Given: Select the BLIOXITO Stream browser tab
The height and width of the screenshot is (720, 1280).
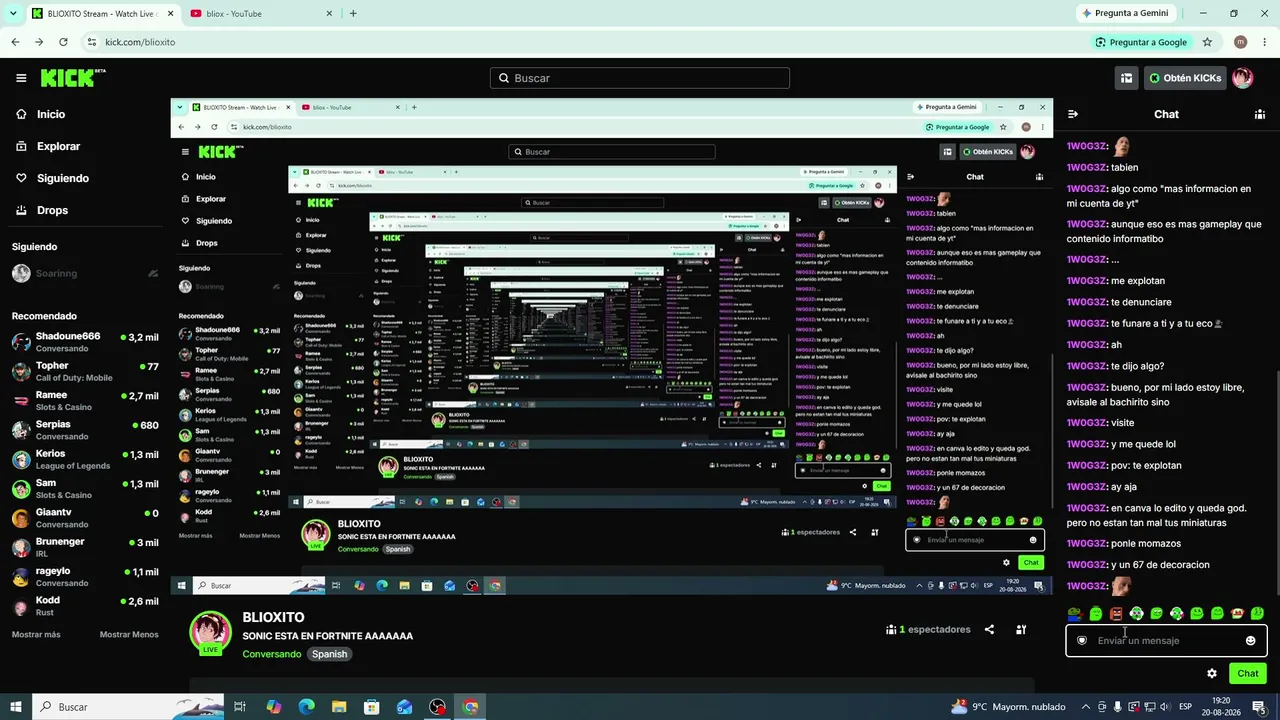Looking at the screenshot, I should [x=101, y=14].
